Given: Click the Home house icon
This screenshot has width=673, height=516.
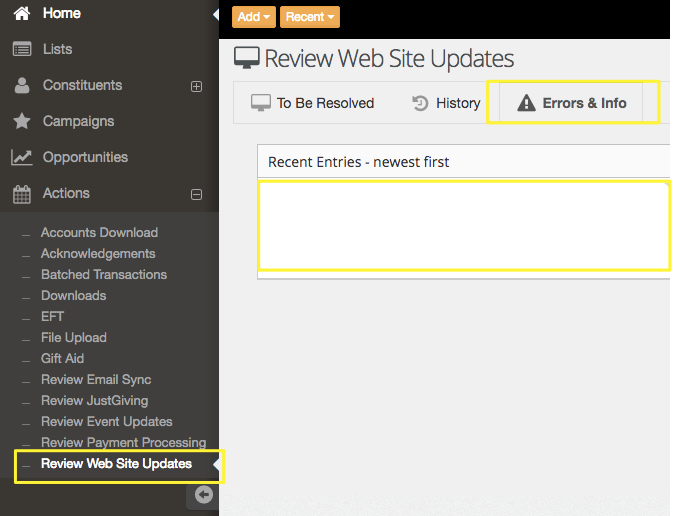Looking at the screenshot, I should [x=21, y=14].
